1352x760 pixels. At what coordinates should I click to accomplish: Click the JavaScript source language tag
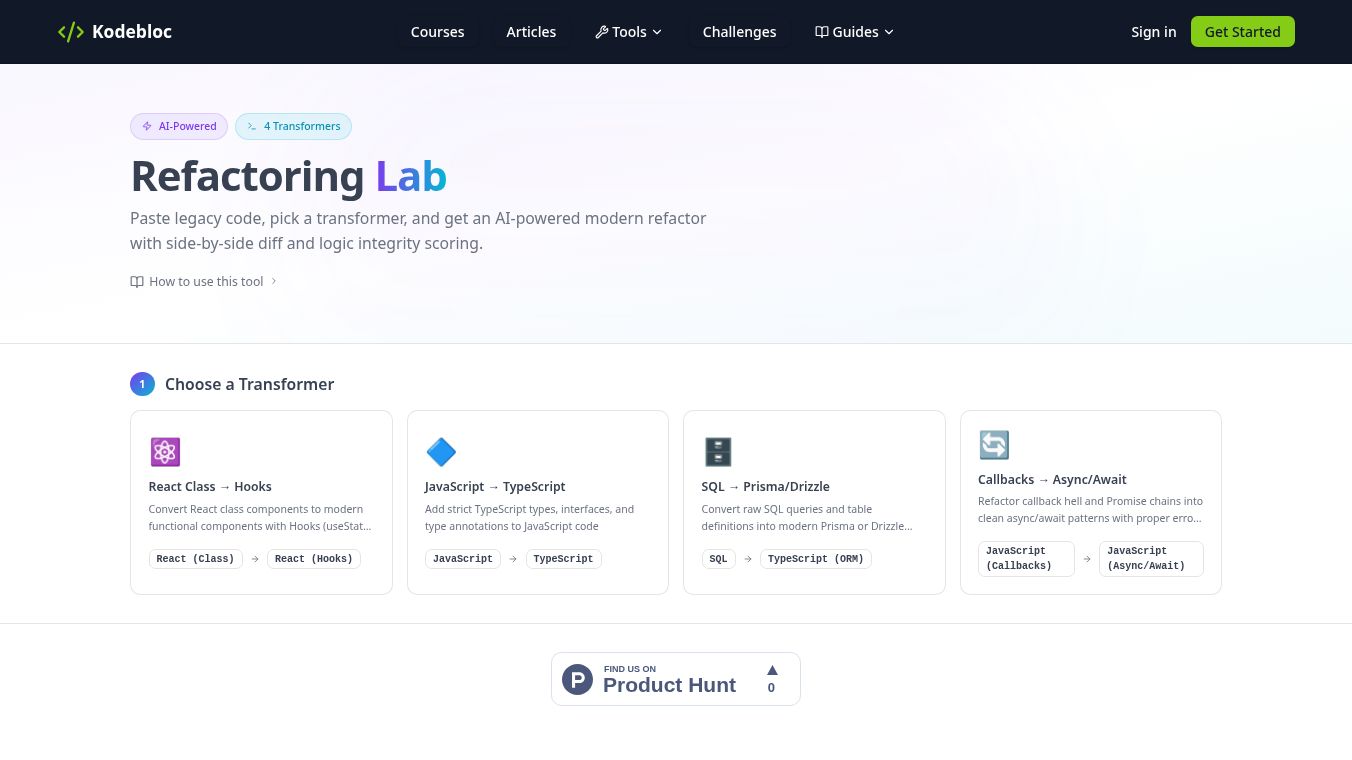tap(463, 559)
